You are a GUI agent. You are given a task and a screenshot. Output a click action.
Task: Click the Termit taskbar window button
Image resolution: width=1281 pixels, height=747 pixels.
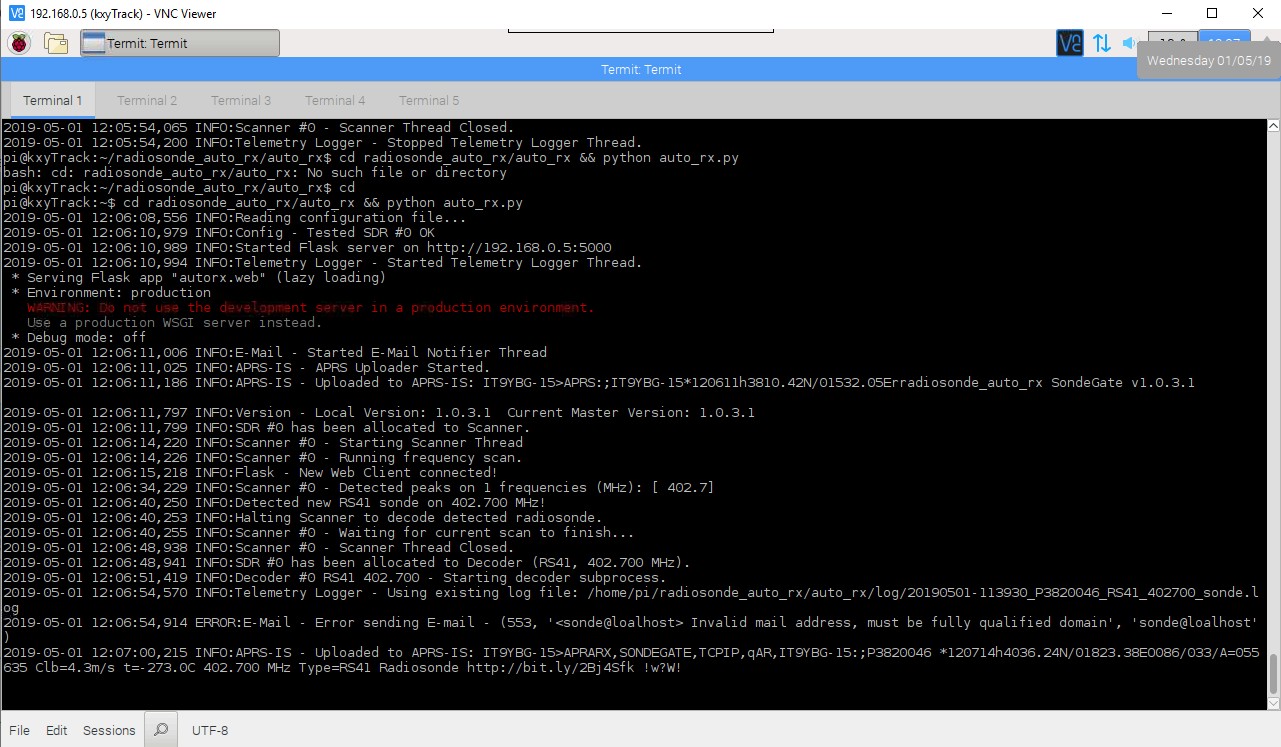point(180,43)
